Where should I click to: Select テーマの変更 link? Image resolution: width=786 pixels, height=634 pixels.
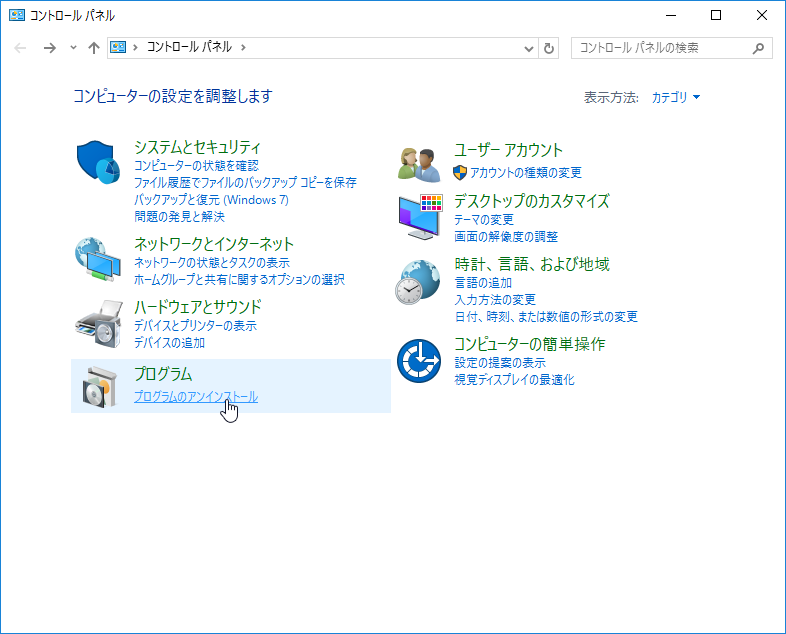tap(484, 220)
